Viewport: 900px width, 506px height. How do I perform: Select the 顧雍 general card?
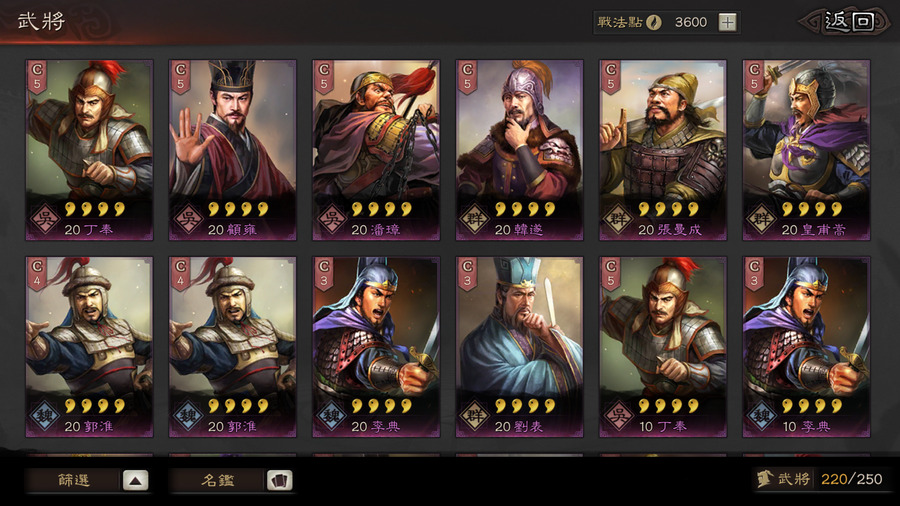click(232, 150)
